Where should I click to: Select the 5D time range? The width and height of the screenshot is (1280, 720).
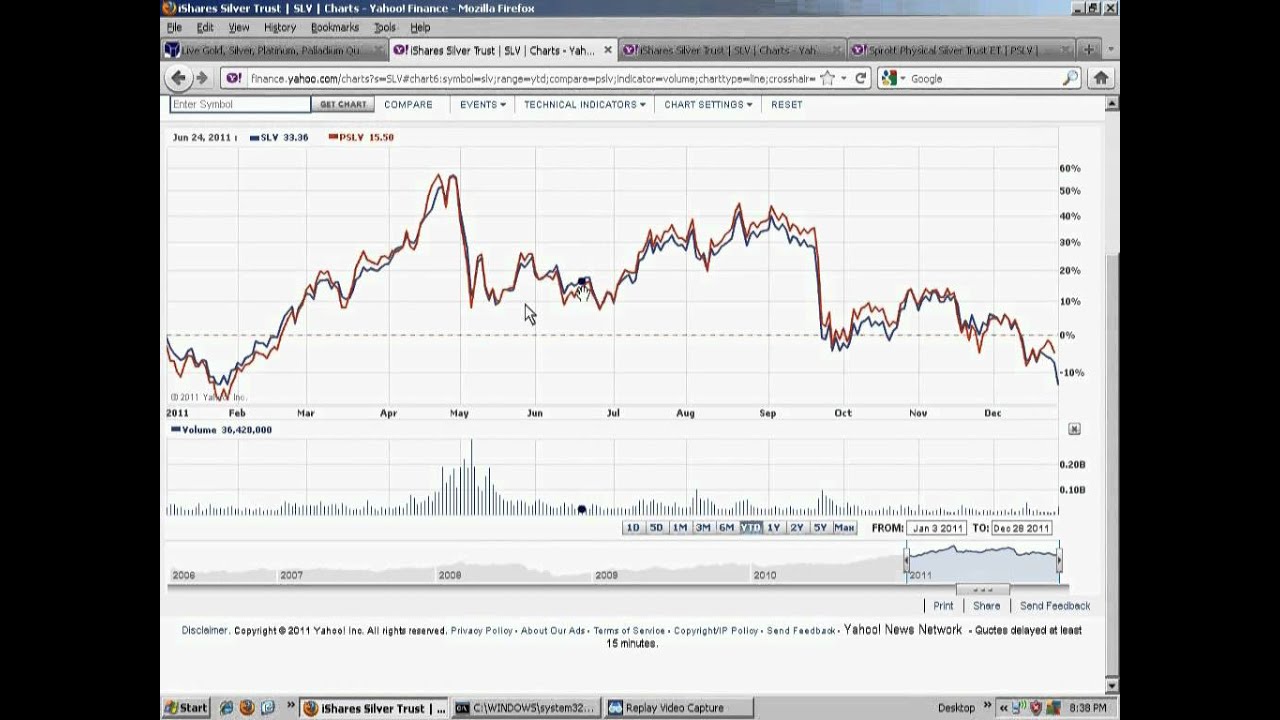pyautogui.click(x=656, y=528)
